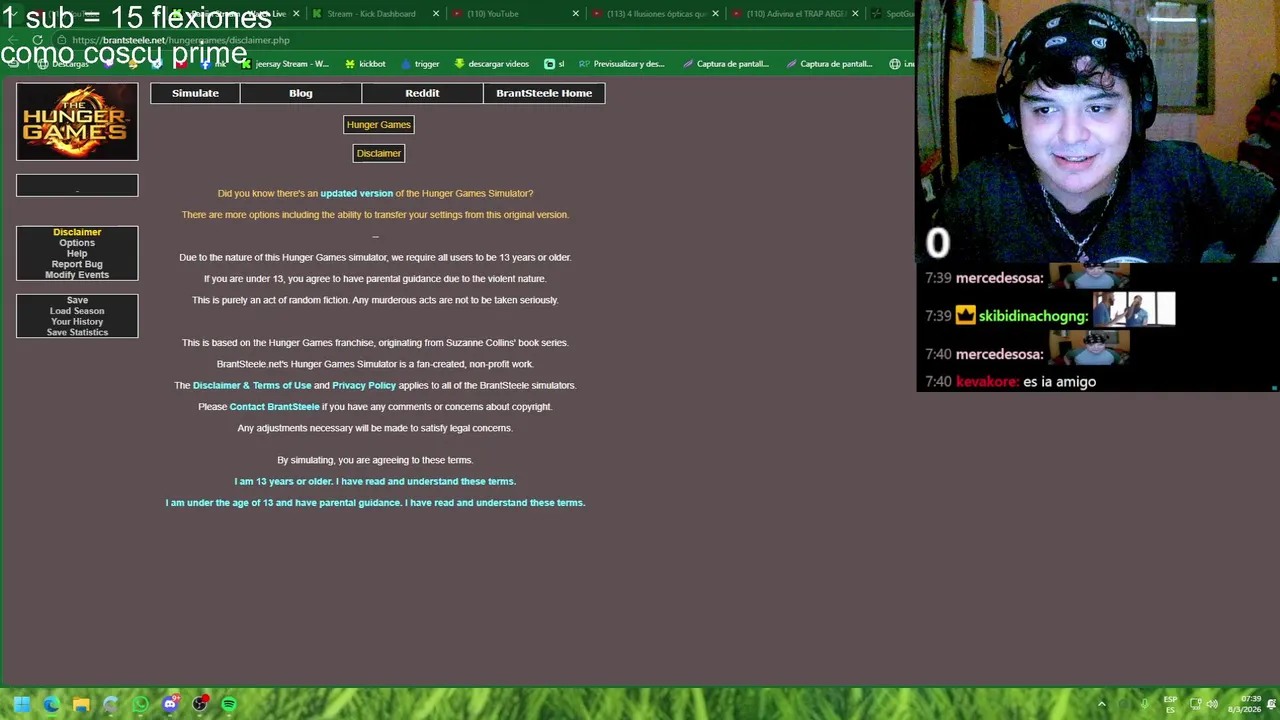Close the Stream - Kick Dashboard tab
Screen dimensions: 1280x720
pos(436,14)
